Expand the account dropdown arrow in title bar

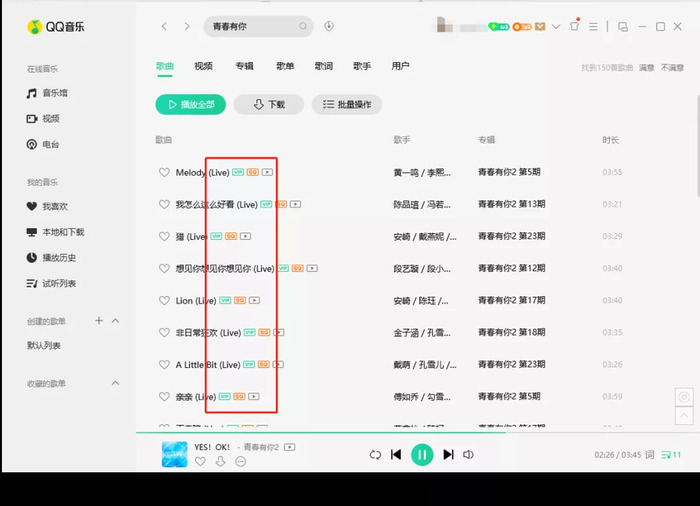557,26
